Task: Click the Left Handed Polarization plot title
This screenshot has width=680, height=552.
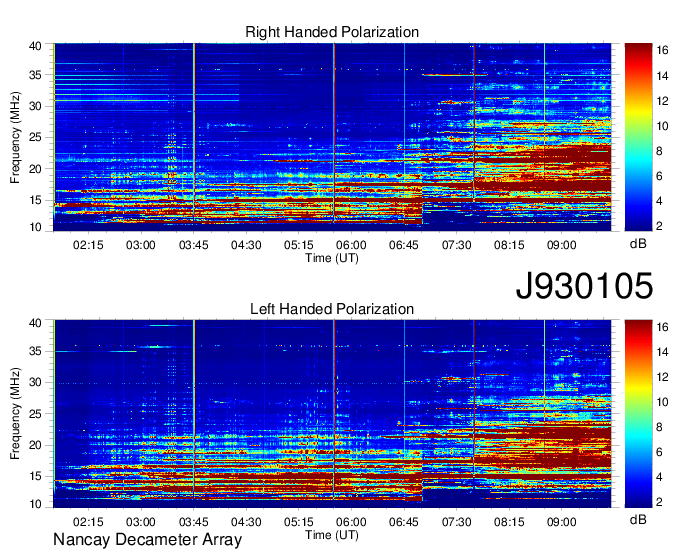Action: coord(332,309)
